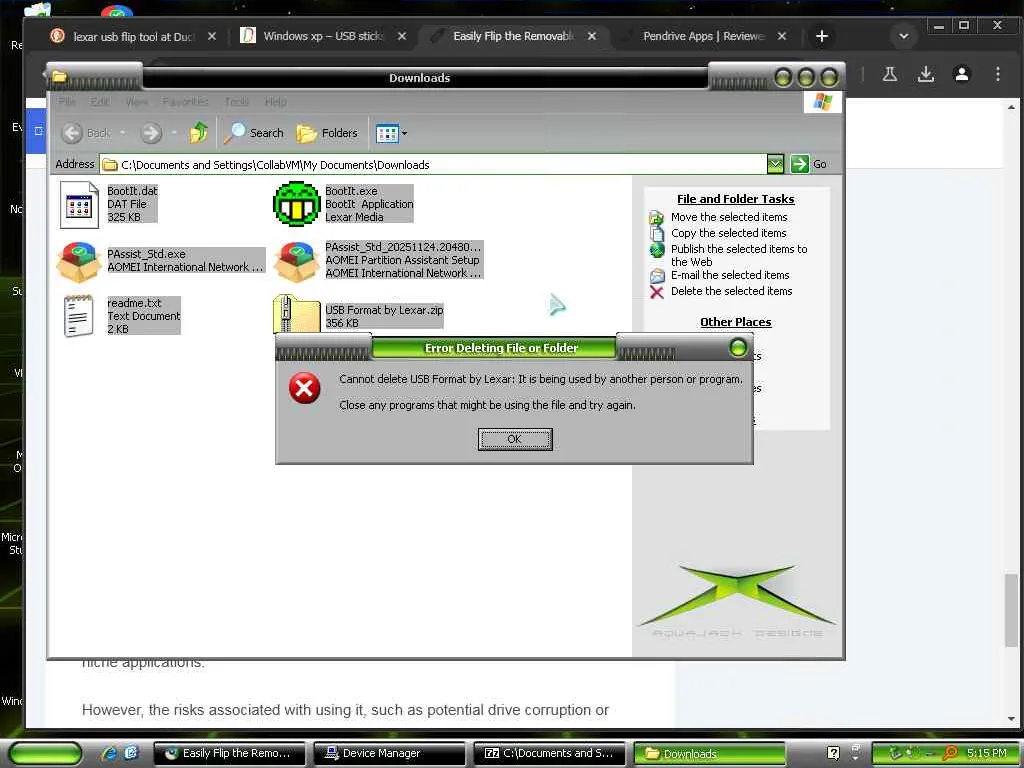
Task: Toggle the Folders pane
Action: (x=327, y=133)
